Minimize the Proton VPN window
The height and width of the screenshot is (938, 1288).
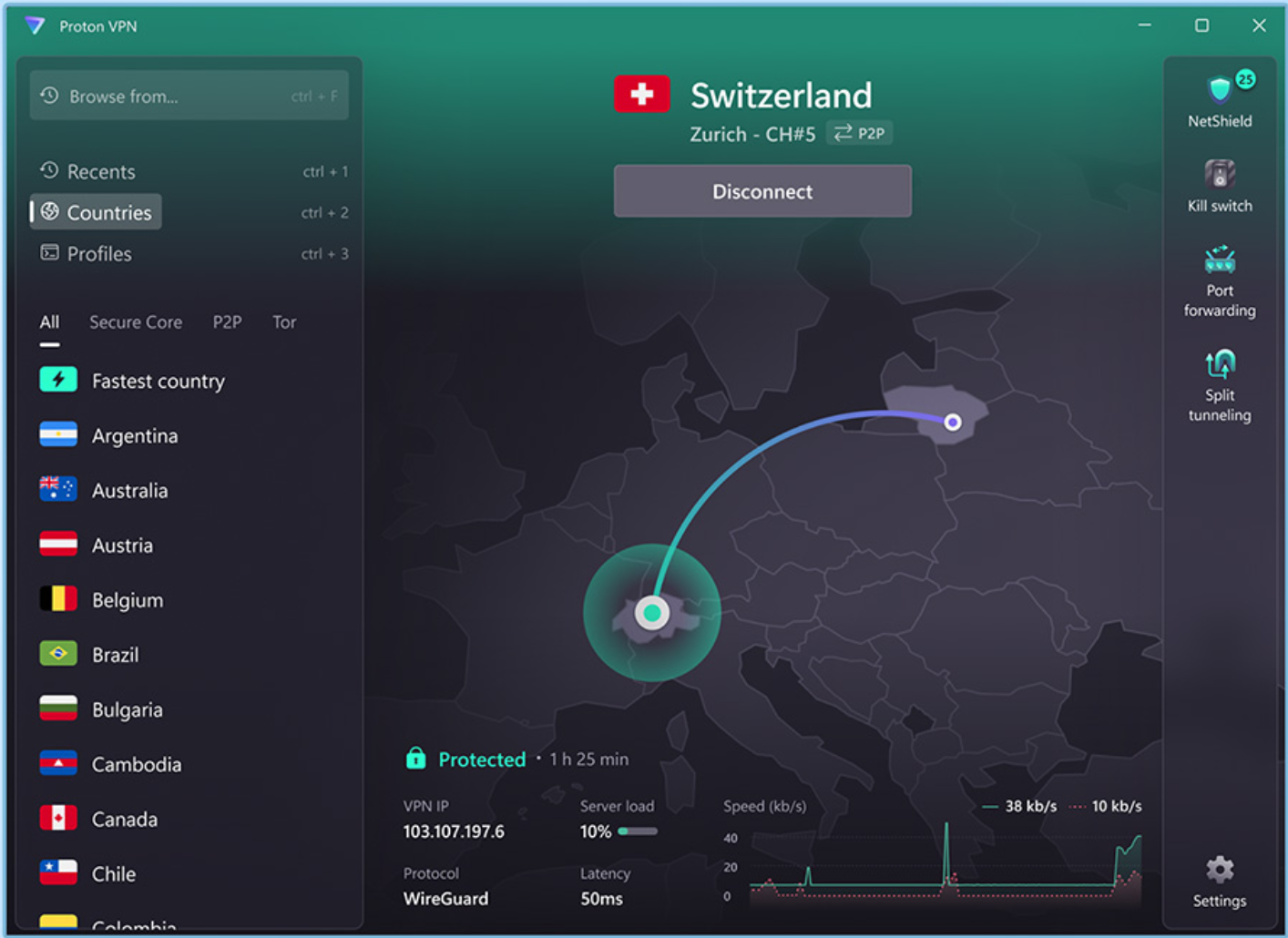point(1145,25)
